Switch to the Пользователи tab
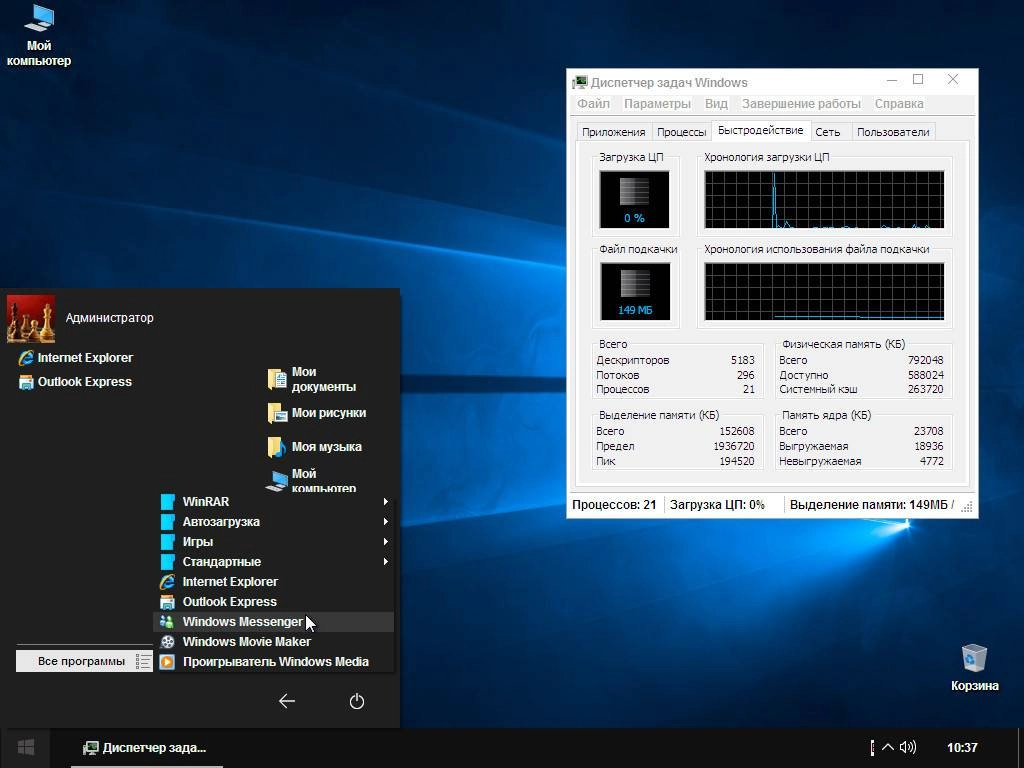The image size is (1024, 768). tap(893, 132)
